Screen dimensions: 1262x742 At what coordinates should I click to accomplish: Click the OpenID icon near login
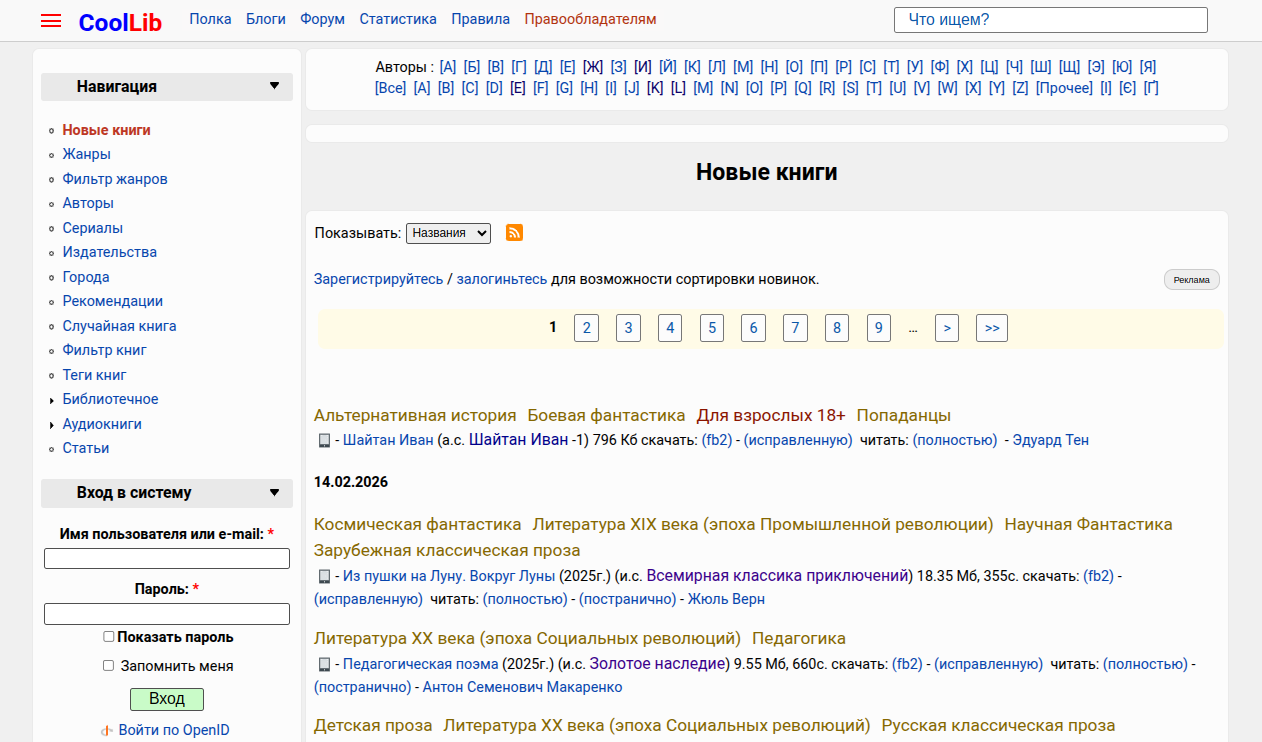click(107, 731)
